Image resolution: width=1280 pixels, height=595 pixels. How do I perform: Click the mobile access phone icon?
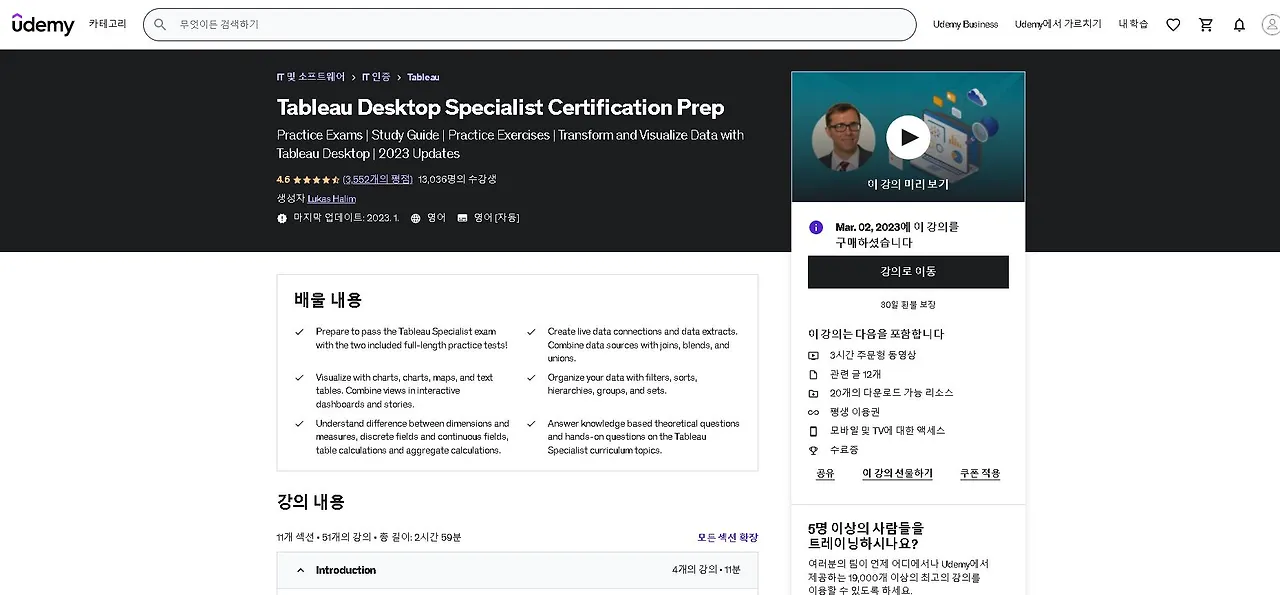(x=813, y=431)
